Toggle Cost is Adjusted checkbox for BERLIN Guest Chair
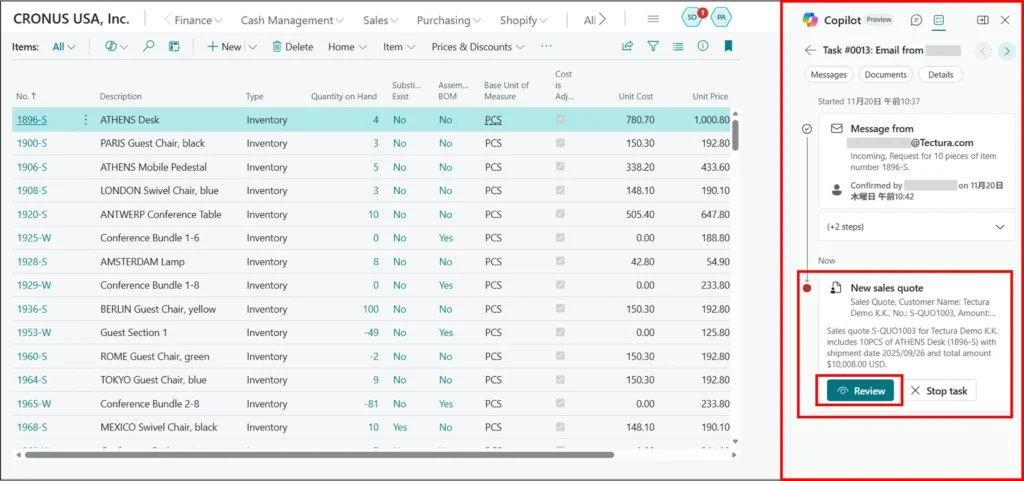This screenshot has width=1024, height=481. tap(560, 309)
